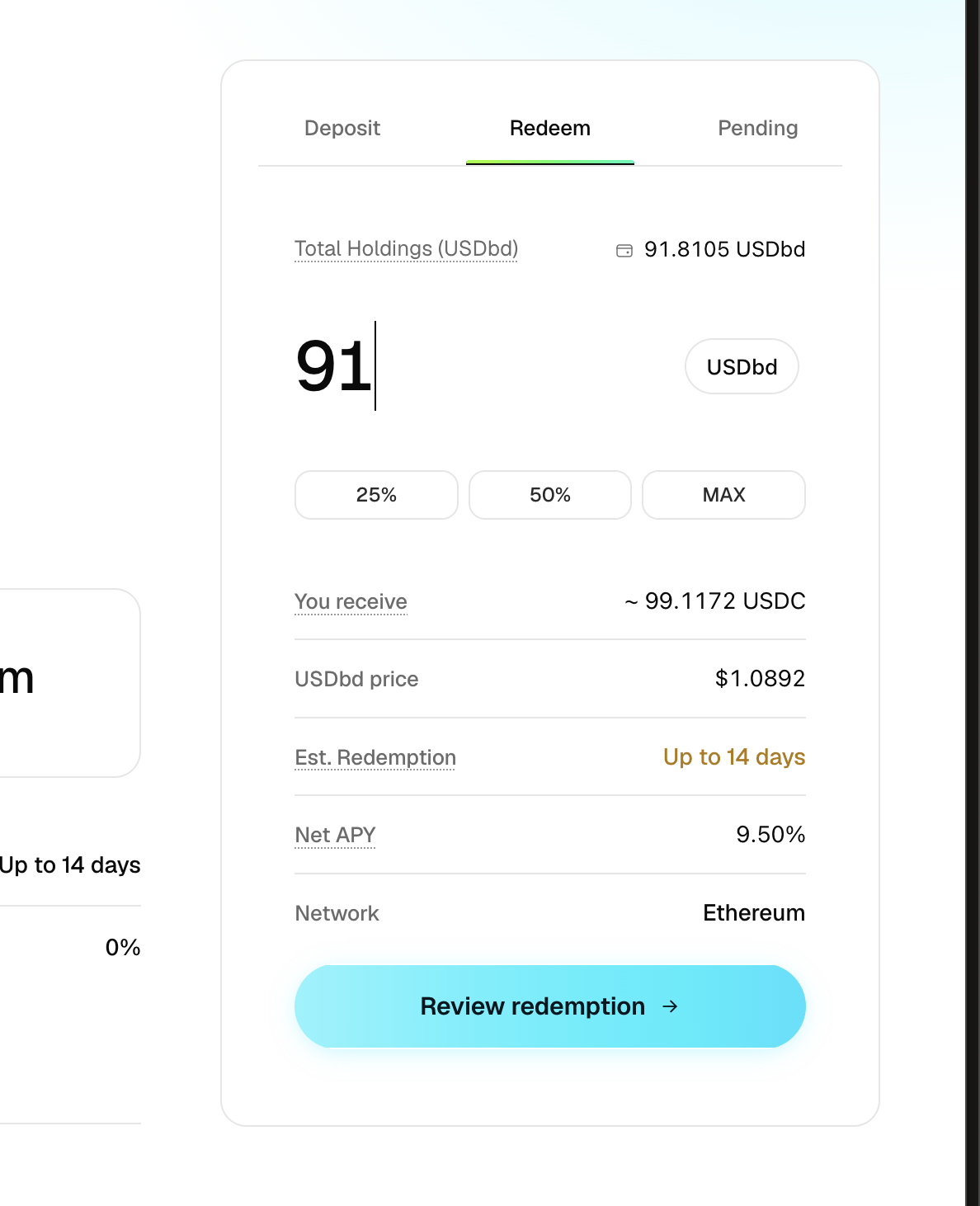
Task: Click the USDbd price label
Action: [x=357, y=679]
